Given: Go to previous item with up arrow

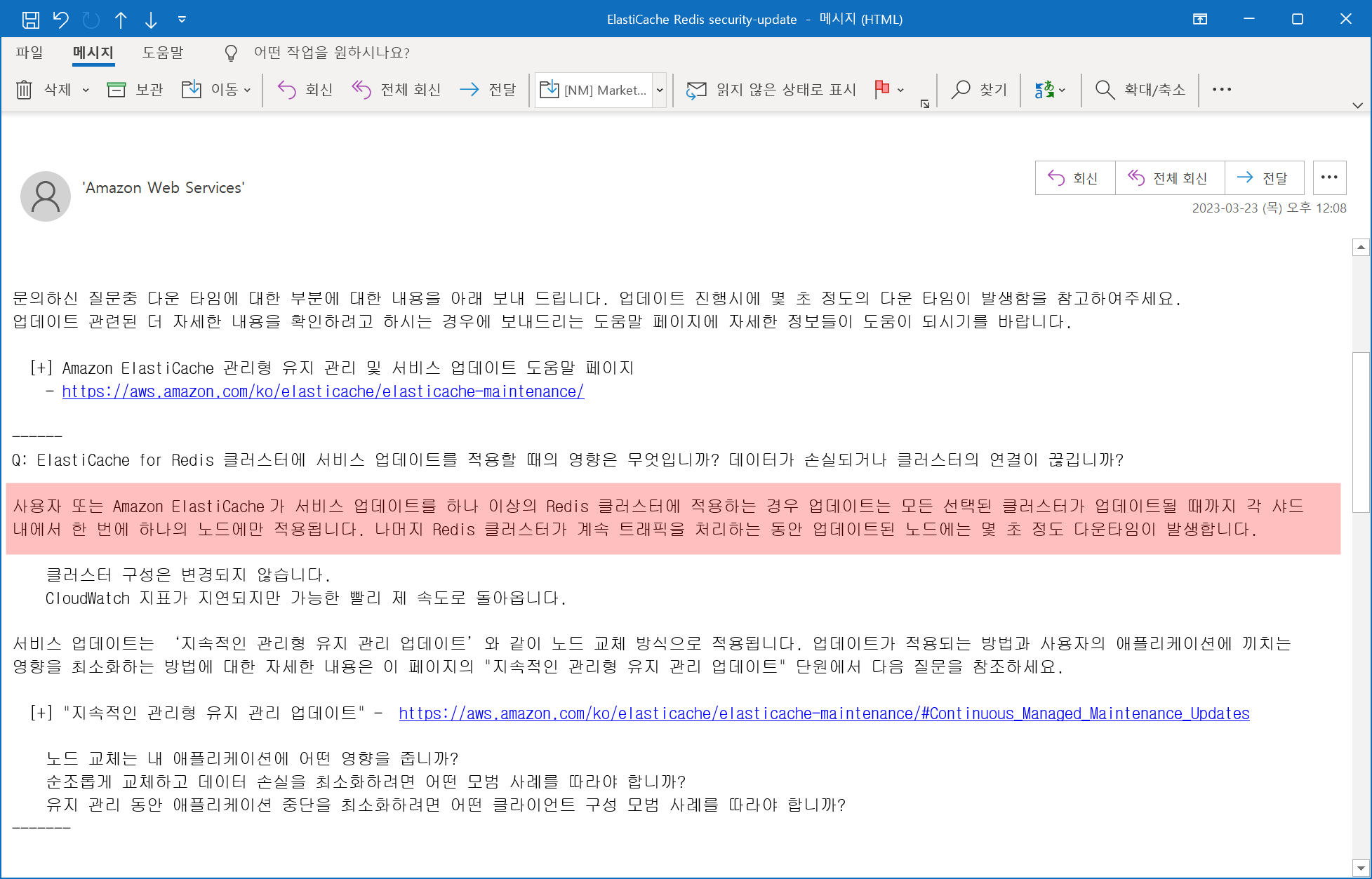Looking at the screenshot, I should [121, 20].
